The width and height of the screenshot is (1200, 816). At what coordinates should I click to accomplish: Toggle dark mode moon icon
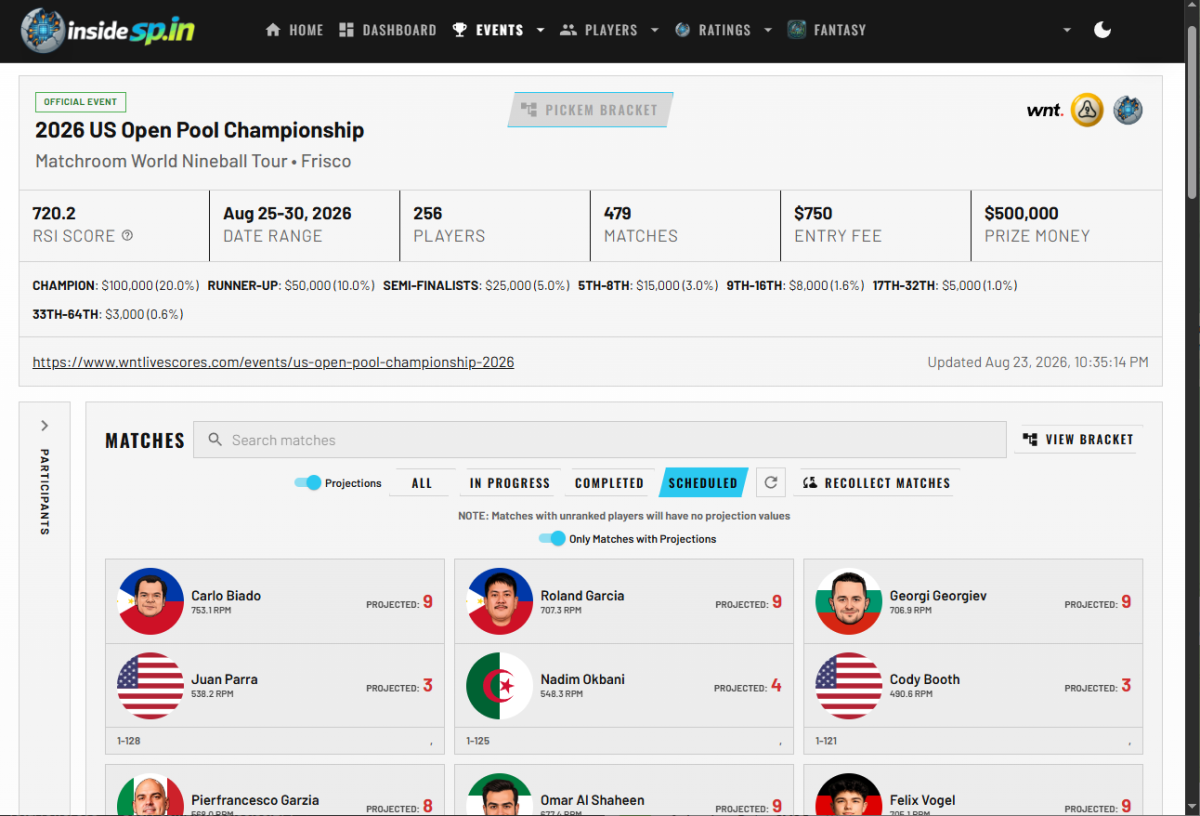pyautogui.click(x=1102, y=30)
